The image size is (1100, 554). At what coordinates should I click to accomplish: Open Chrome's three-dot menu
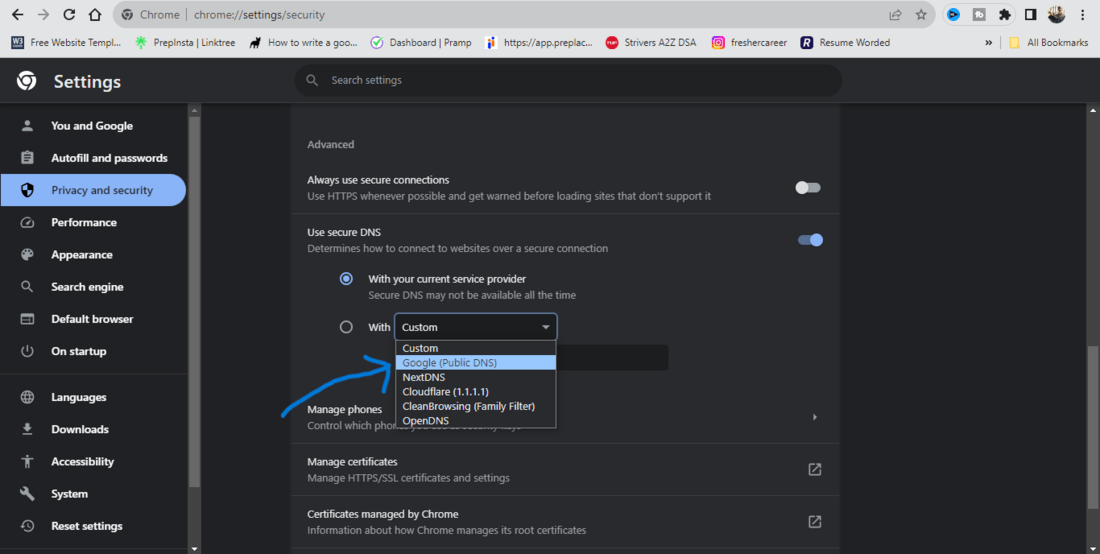(1082, 15)
